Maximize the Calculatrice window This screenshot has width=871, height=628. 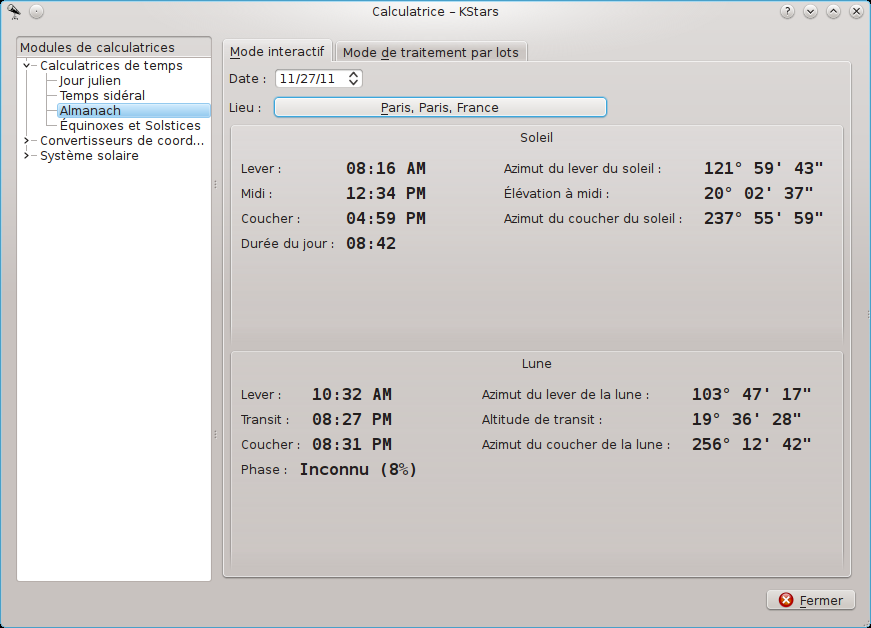pos(833,12)
